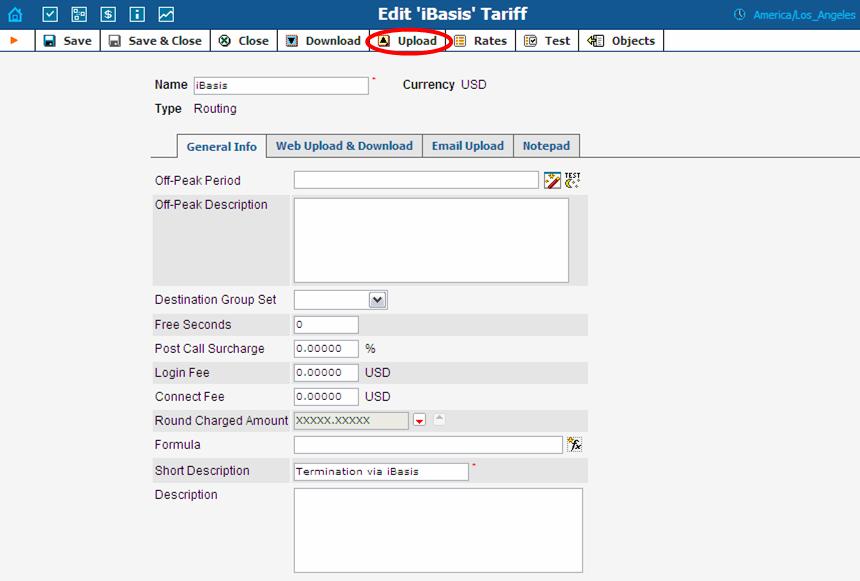Click the red down arrow for rounding
This screenshot has width=860, height=581.
pyautogui.click(x=420, y=421)
